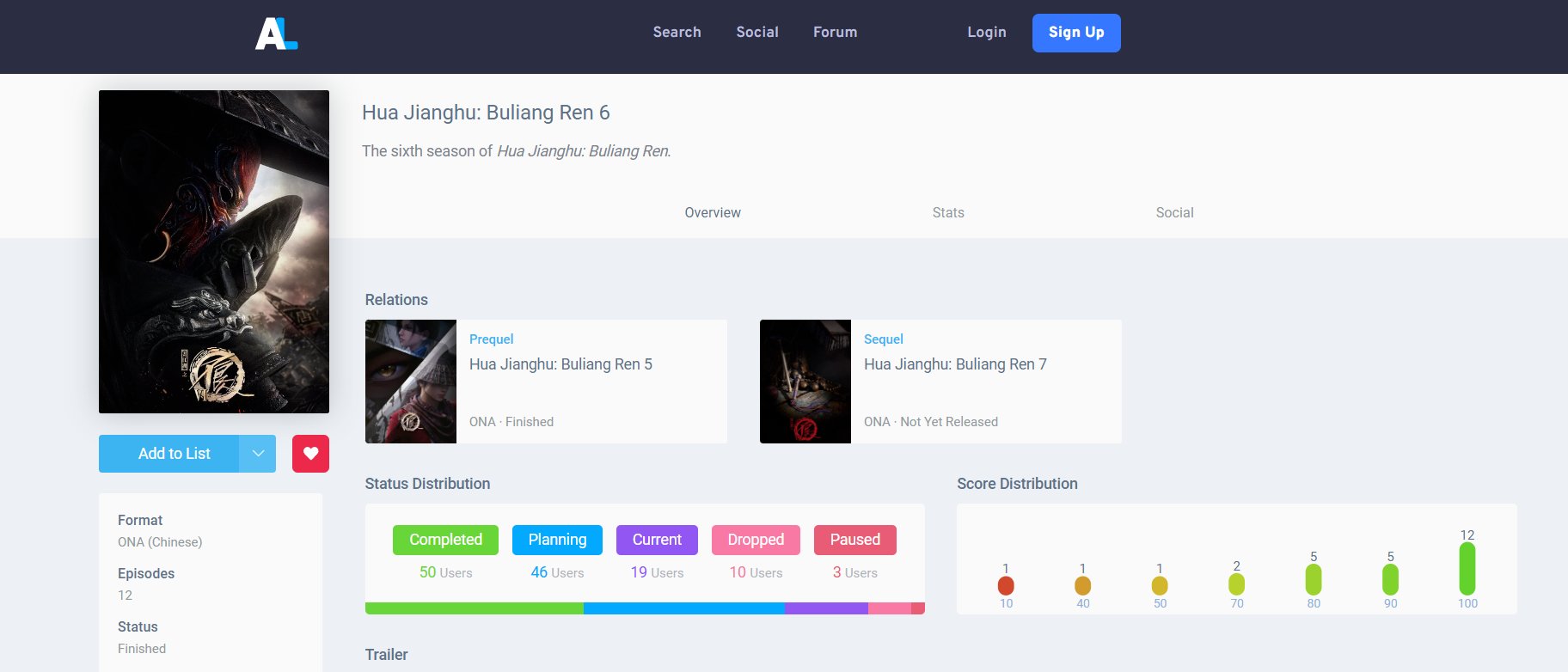This screenshot has height=672, width=1568.
Task: Click the Current status label
Action: [657, 540]
